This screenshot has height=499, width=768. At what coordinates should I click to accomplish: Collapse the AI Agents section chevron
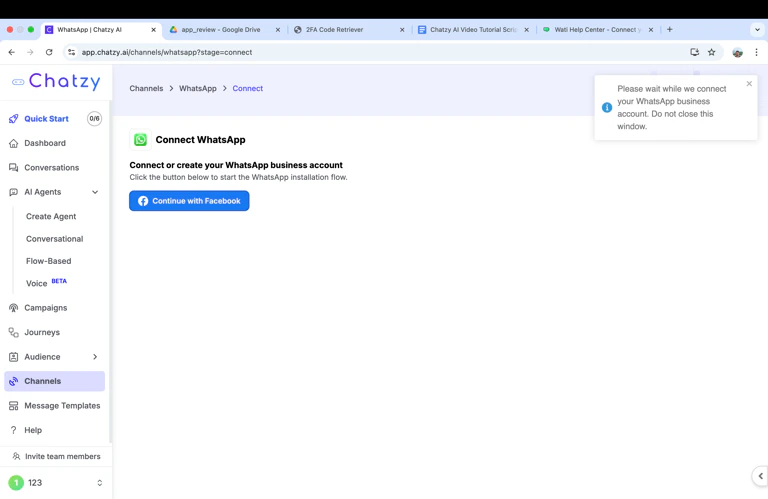[95, 192]
